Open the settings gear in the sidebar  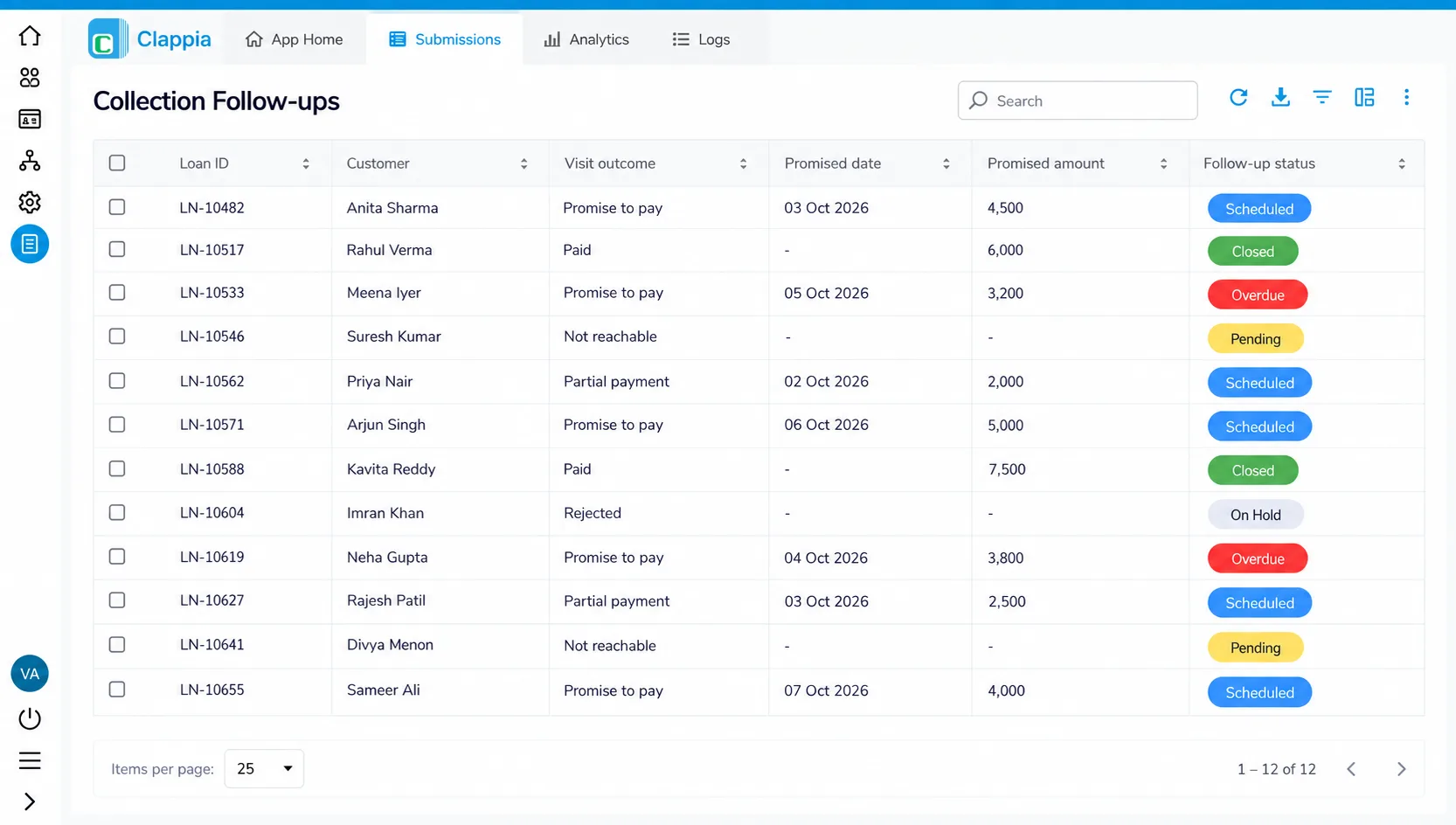coord(30,203)
